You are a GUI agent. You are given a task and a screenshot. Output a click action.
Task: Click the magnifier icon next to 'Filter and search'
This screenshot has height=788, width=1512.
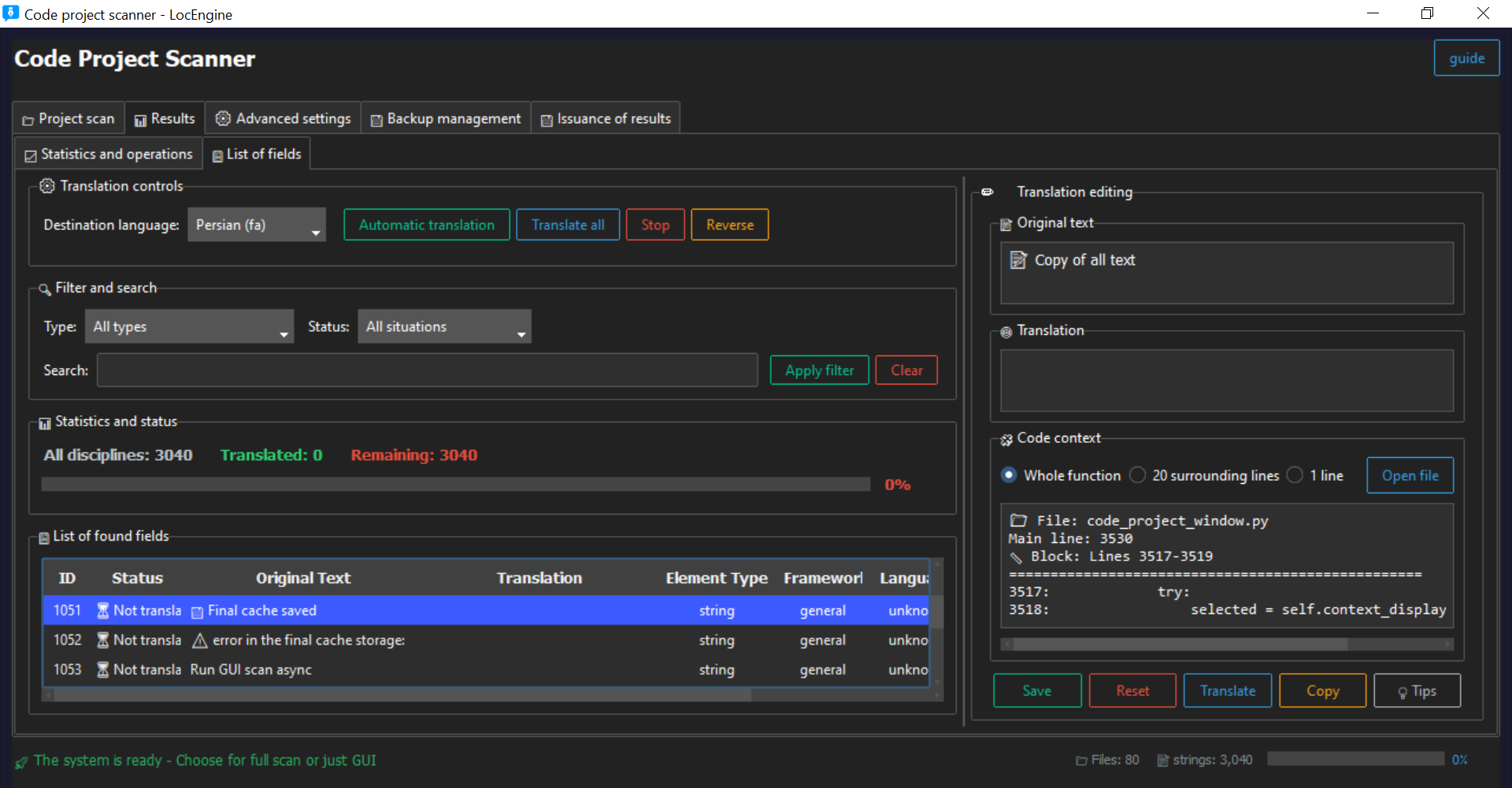pos(45,288)
